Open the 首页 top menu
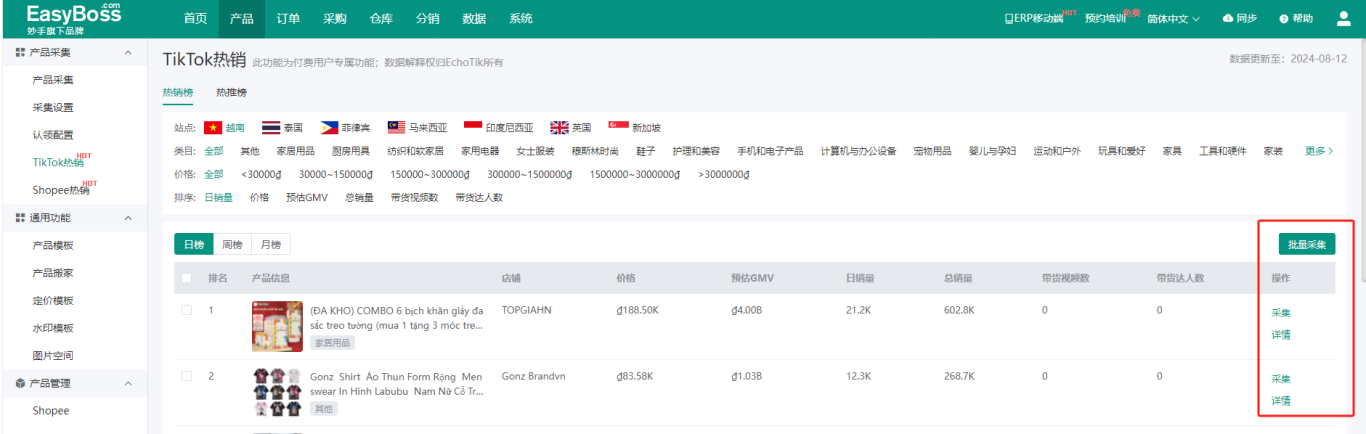 coord(196,19)
